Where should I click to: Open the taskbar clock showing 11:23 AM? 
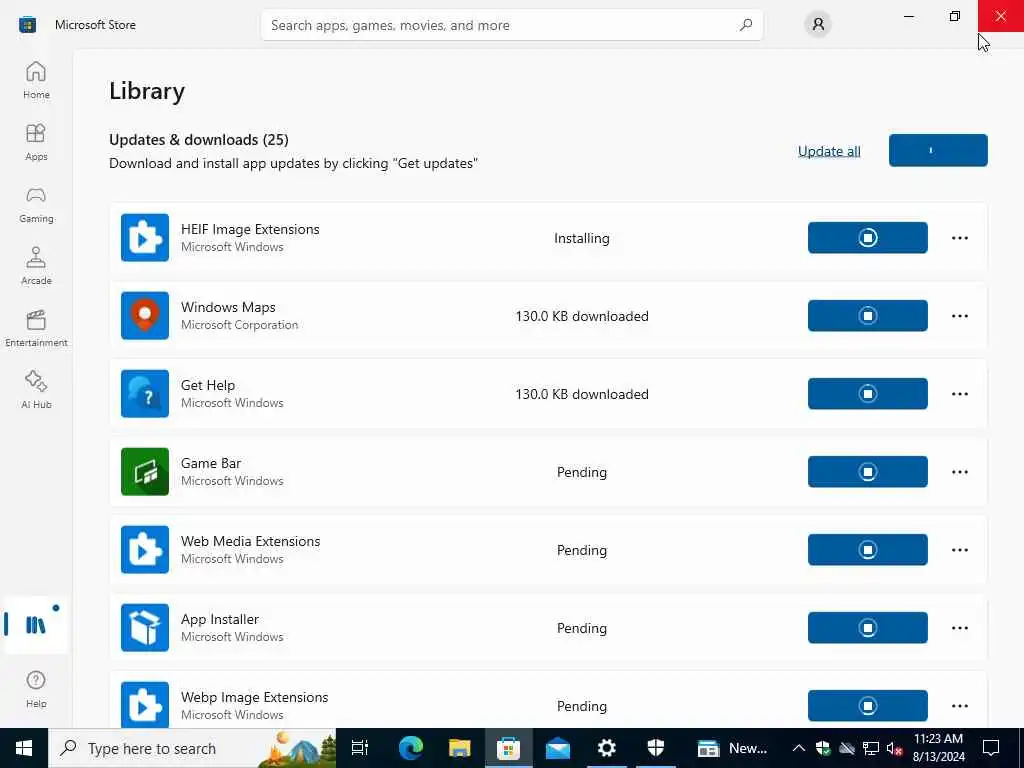click(x=938, y=748)
